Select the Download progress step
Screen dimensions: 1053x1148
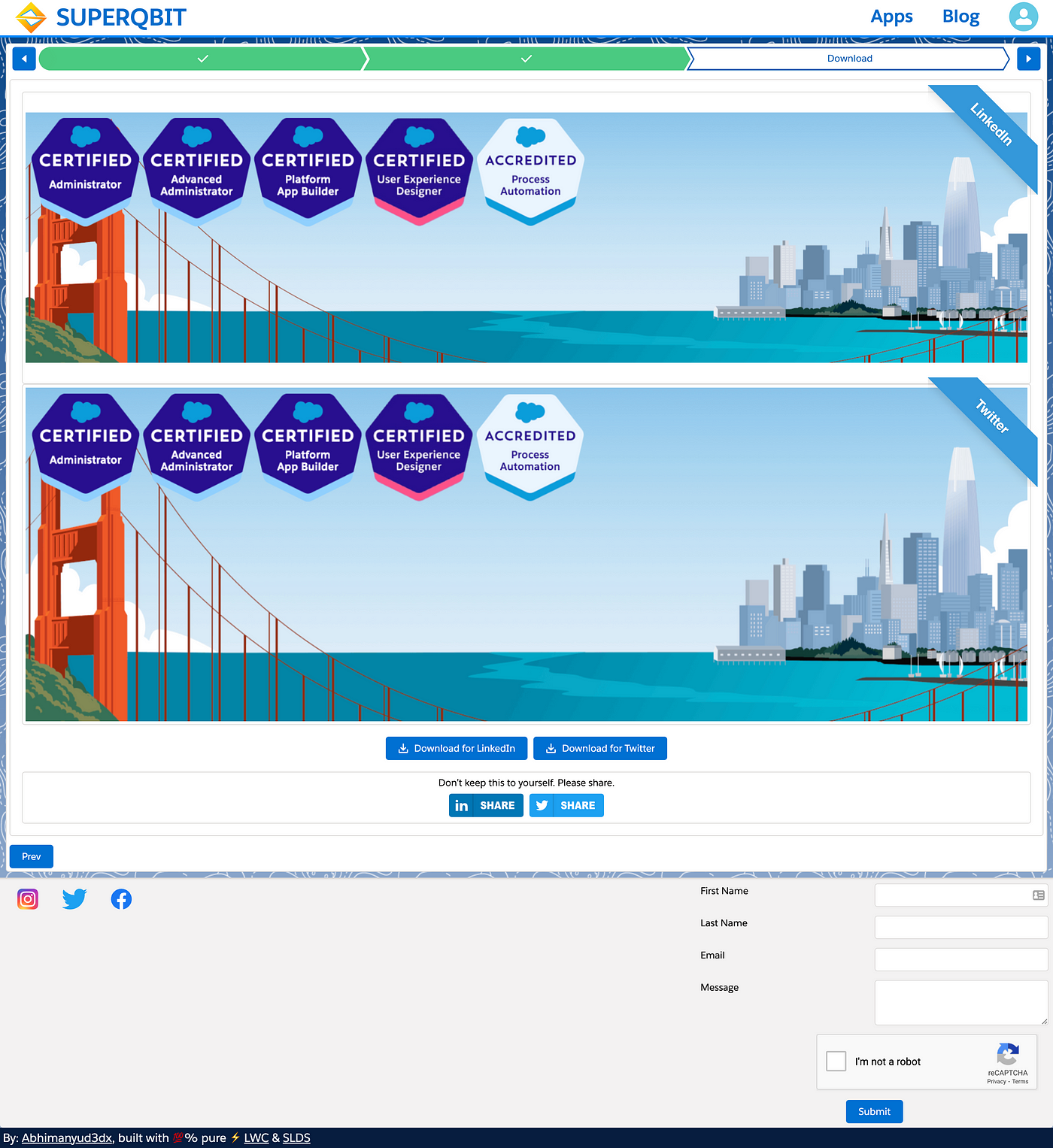[849, 59]
